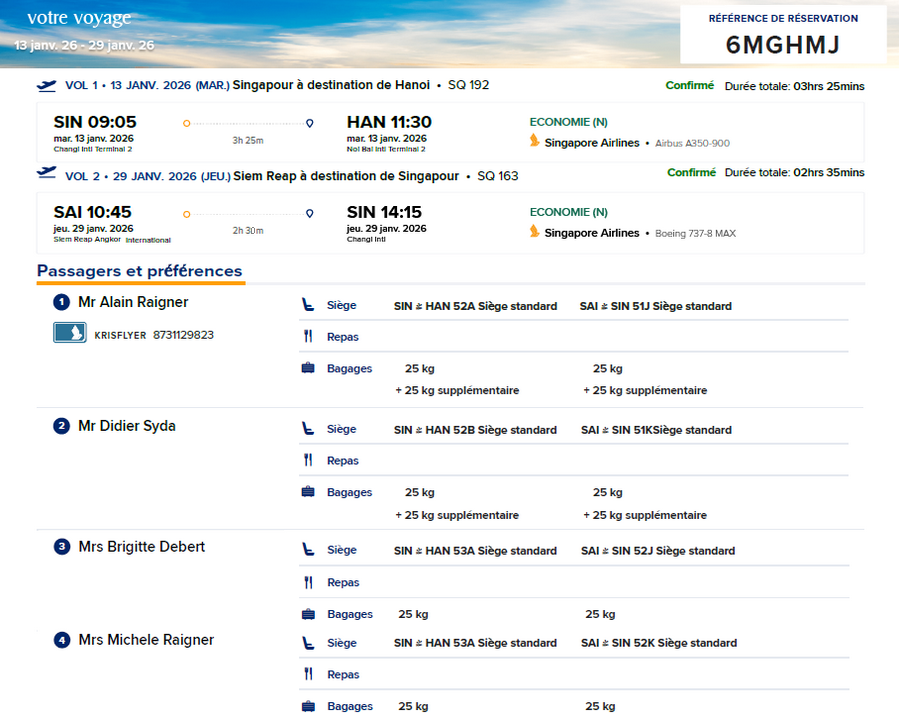Click the SAI 10:45 departure time
The width and height of the screenshot is (899, 720).
click(92, 212)
